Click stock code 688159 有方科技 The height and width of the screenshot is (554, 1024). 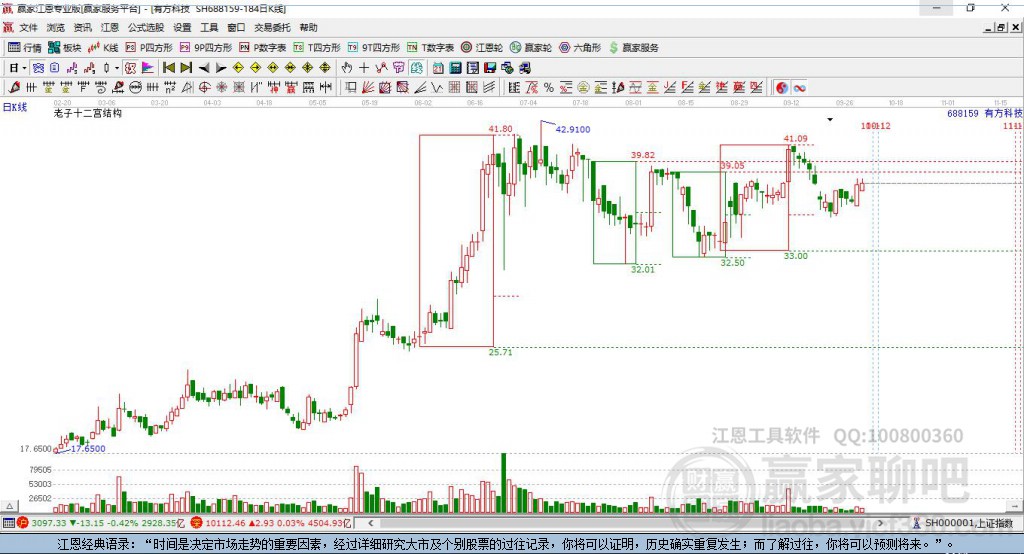tap(985, 114)
